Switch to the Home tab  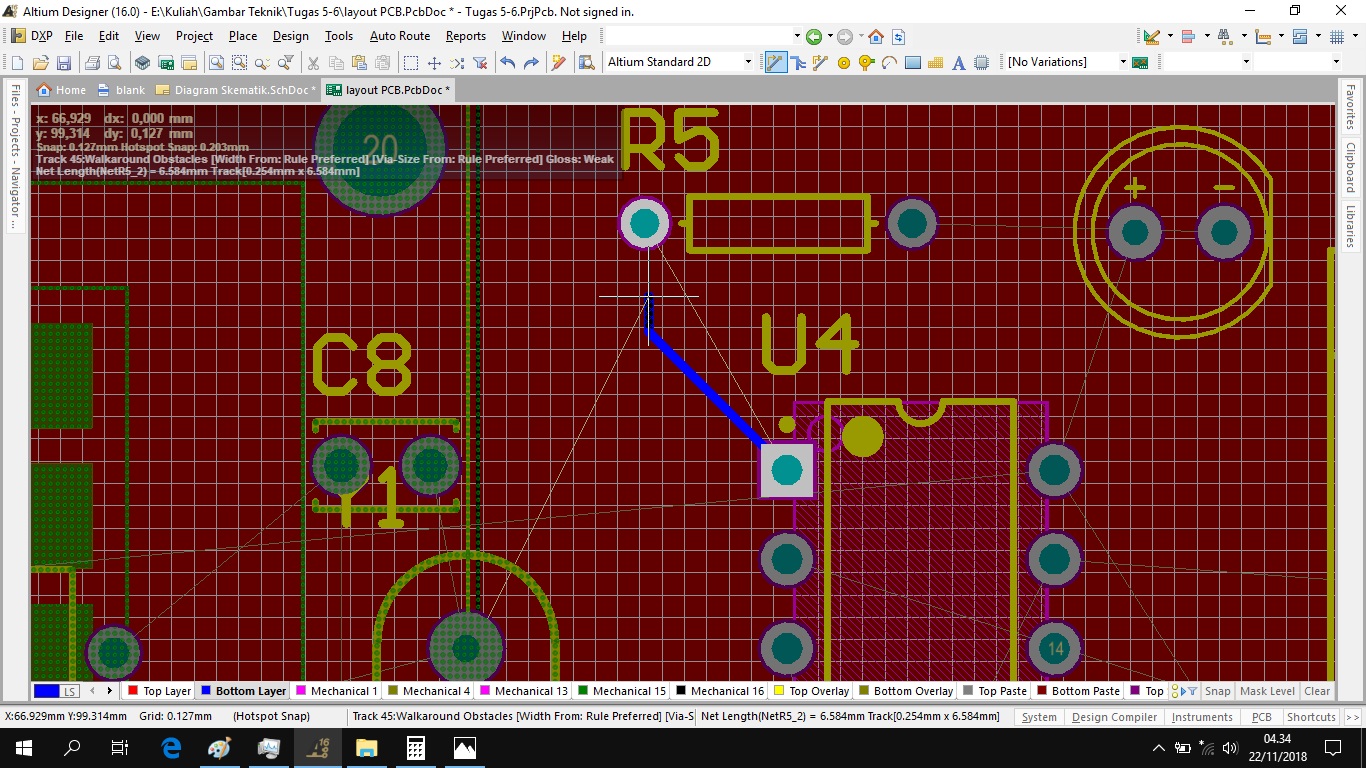[62, 90]
